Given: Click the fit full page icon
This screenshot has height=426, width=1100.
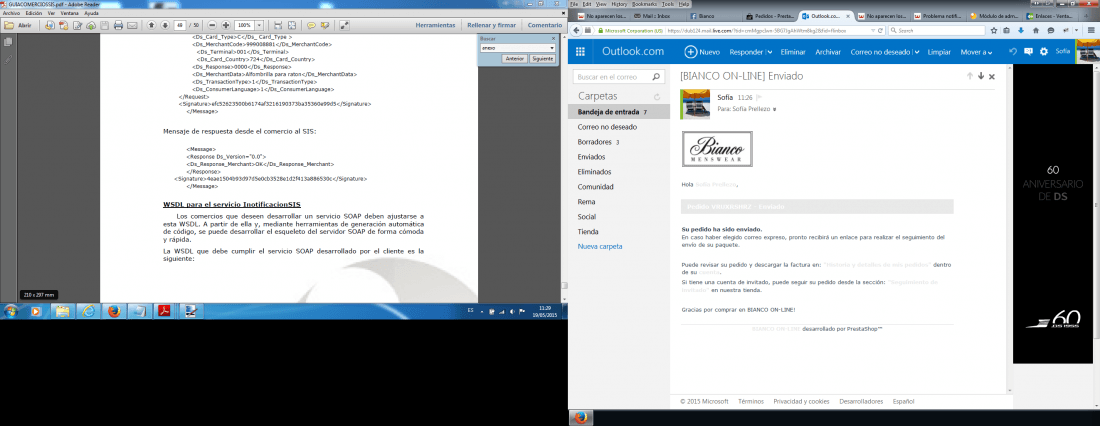Looking at the screenshot, I should 292,25.
